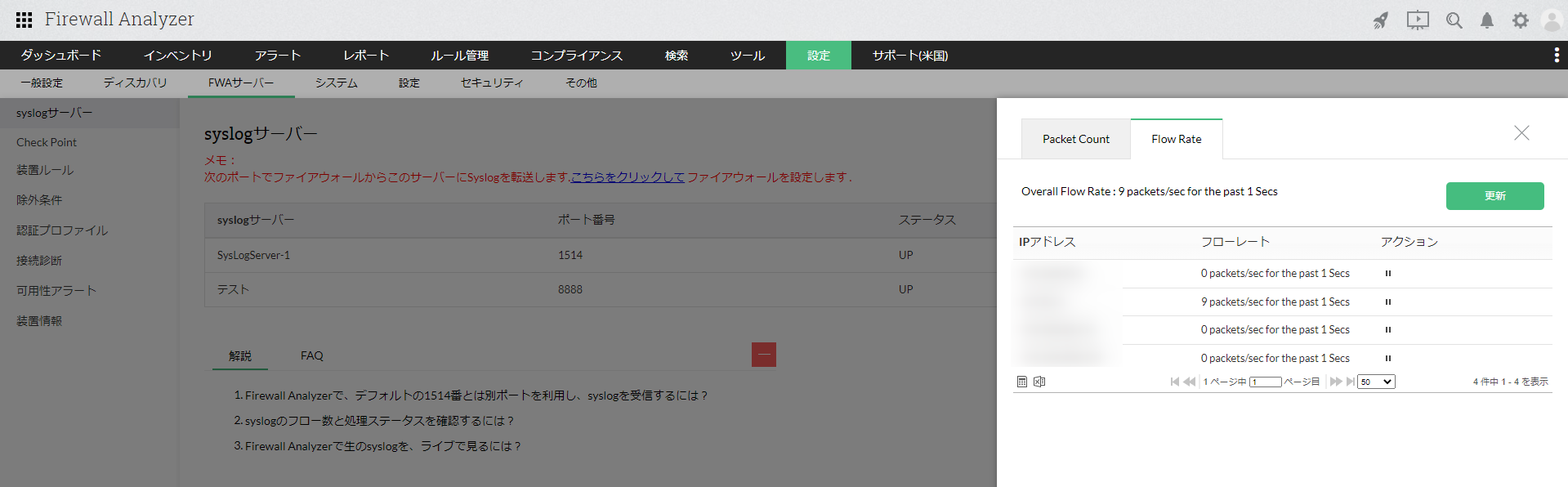Viewport: 1568px width, 487px height.
Task: Switch to the FAQ tab
Action: [x=312, y=355]
